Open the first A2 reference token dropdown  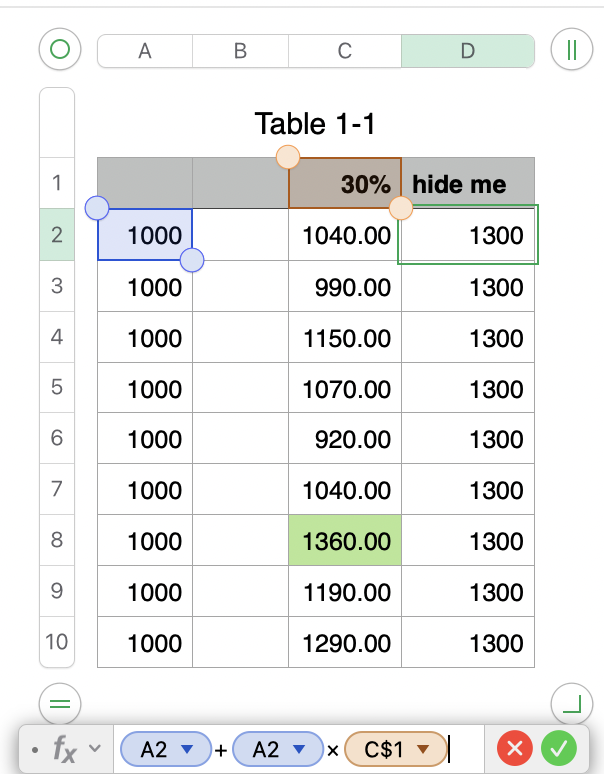click(187, 749)
